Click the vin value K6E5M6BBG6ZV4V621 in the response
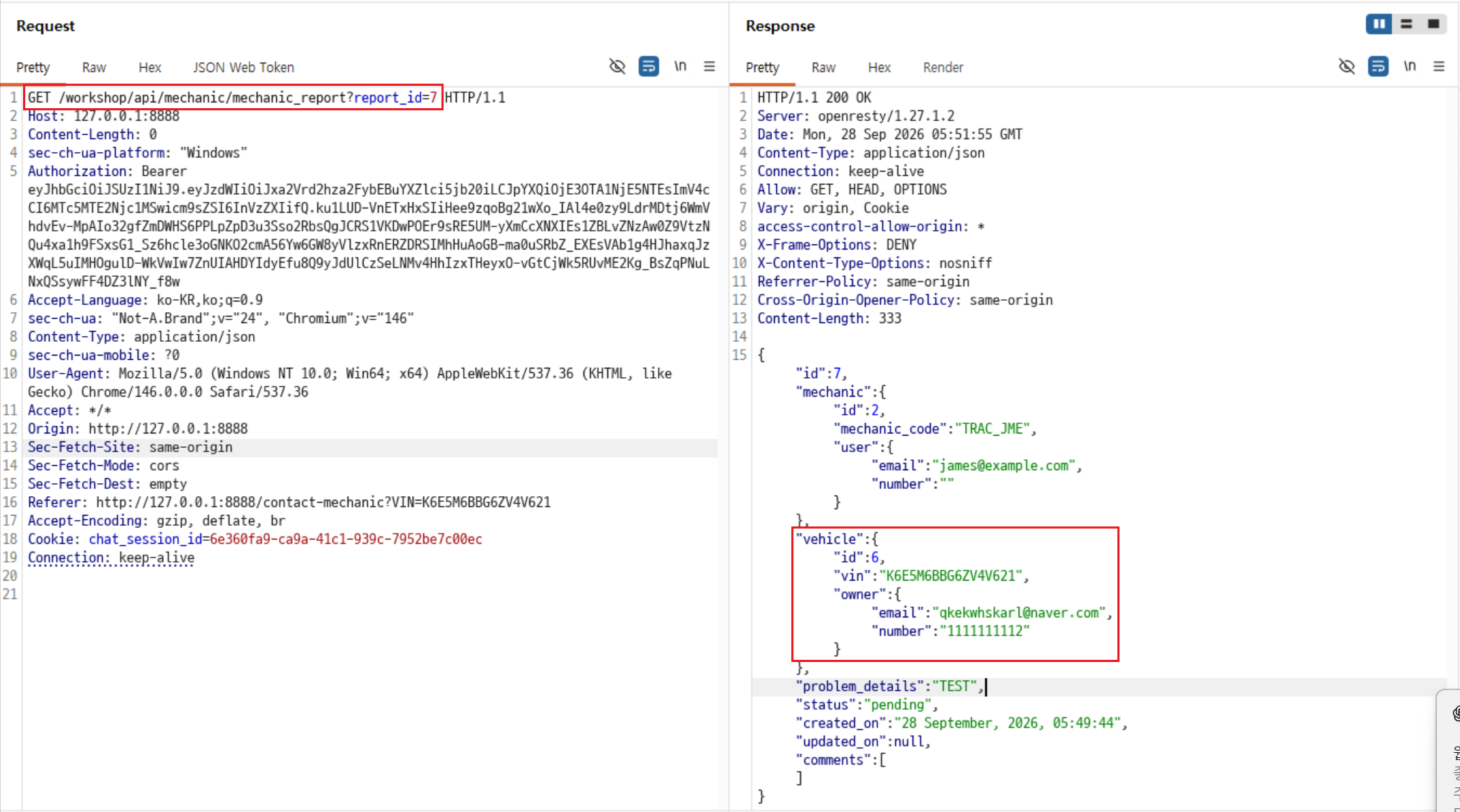1460x812 pixels. coord(951,575)
